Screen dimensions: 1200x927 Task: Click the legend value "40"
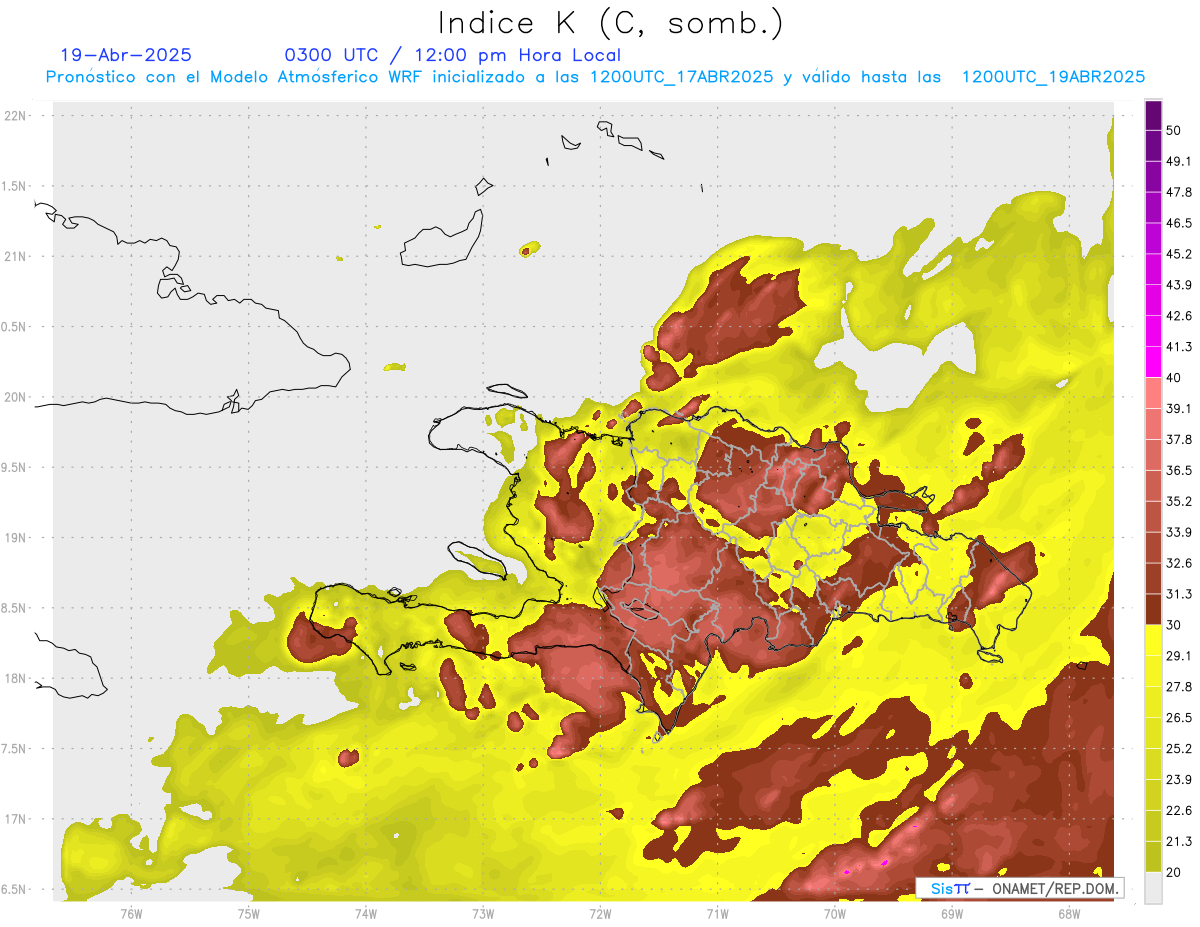point(1175,377)
